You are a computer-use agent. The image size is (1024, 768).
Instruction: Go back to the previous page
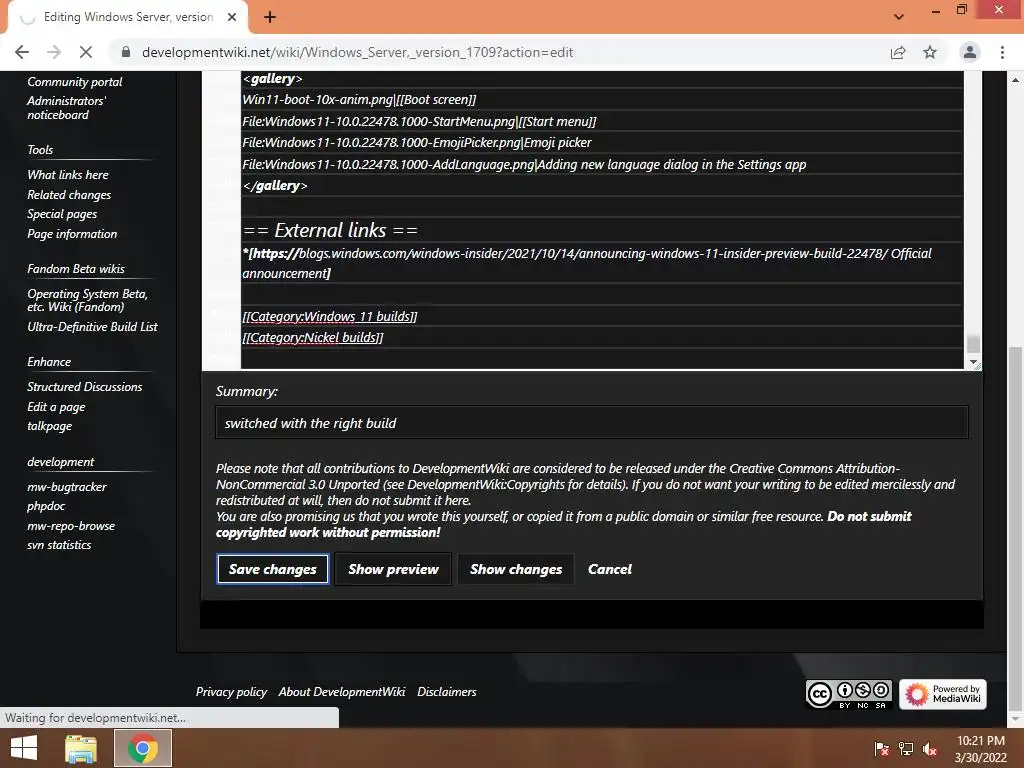click(22, 52)
